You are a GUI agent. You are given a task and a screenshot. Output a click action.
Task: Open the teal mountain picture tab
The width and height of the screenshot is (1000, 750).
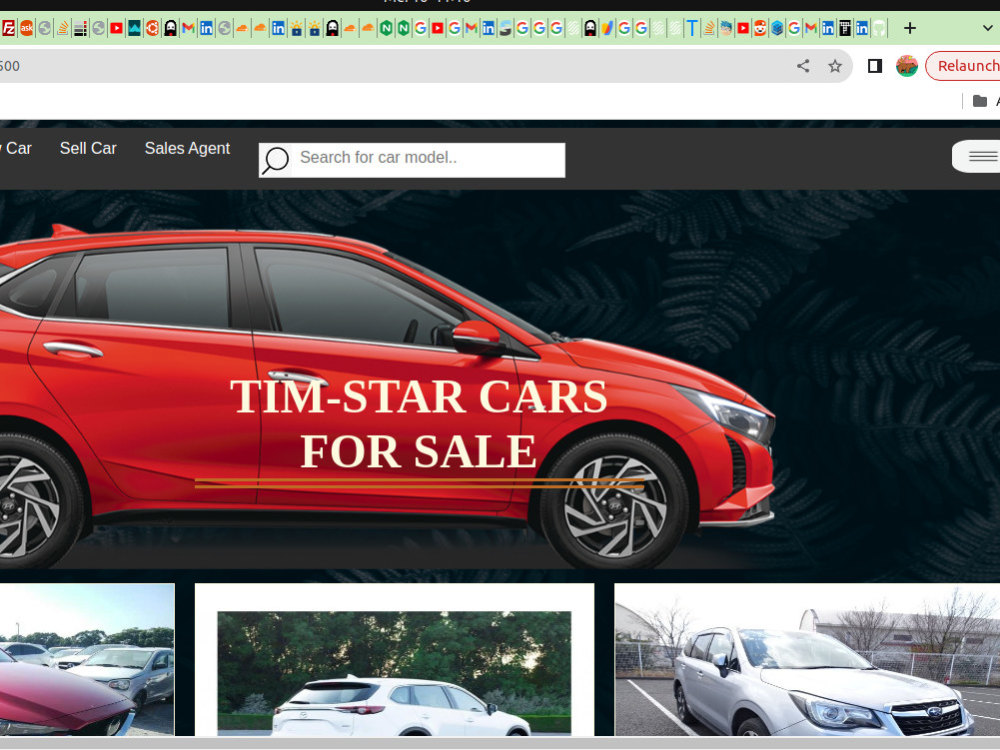[x=134, y=28]
